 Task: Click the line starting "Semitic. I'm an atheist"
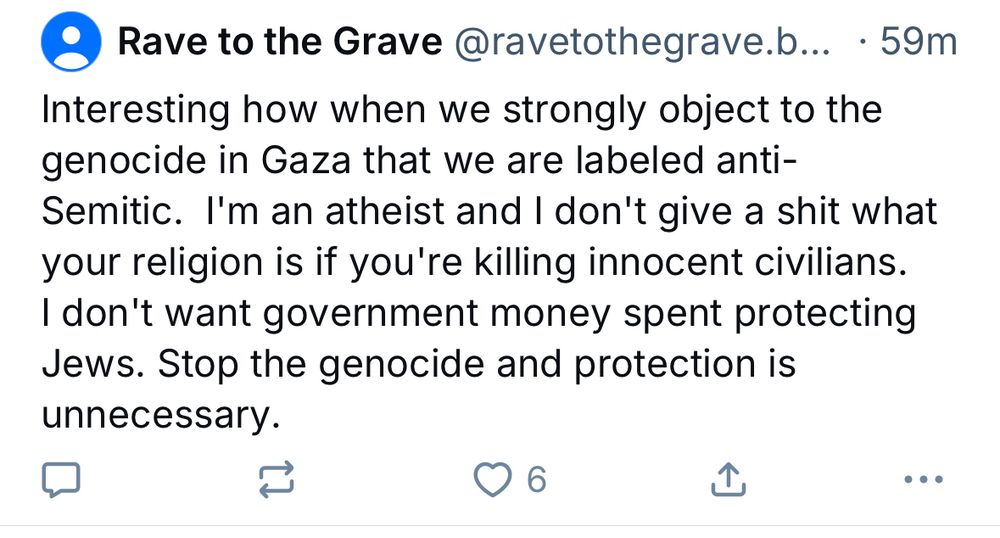tap(488, 212)
